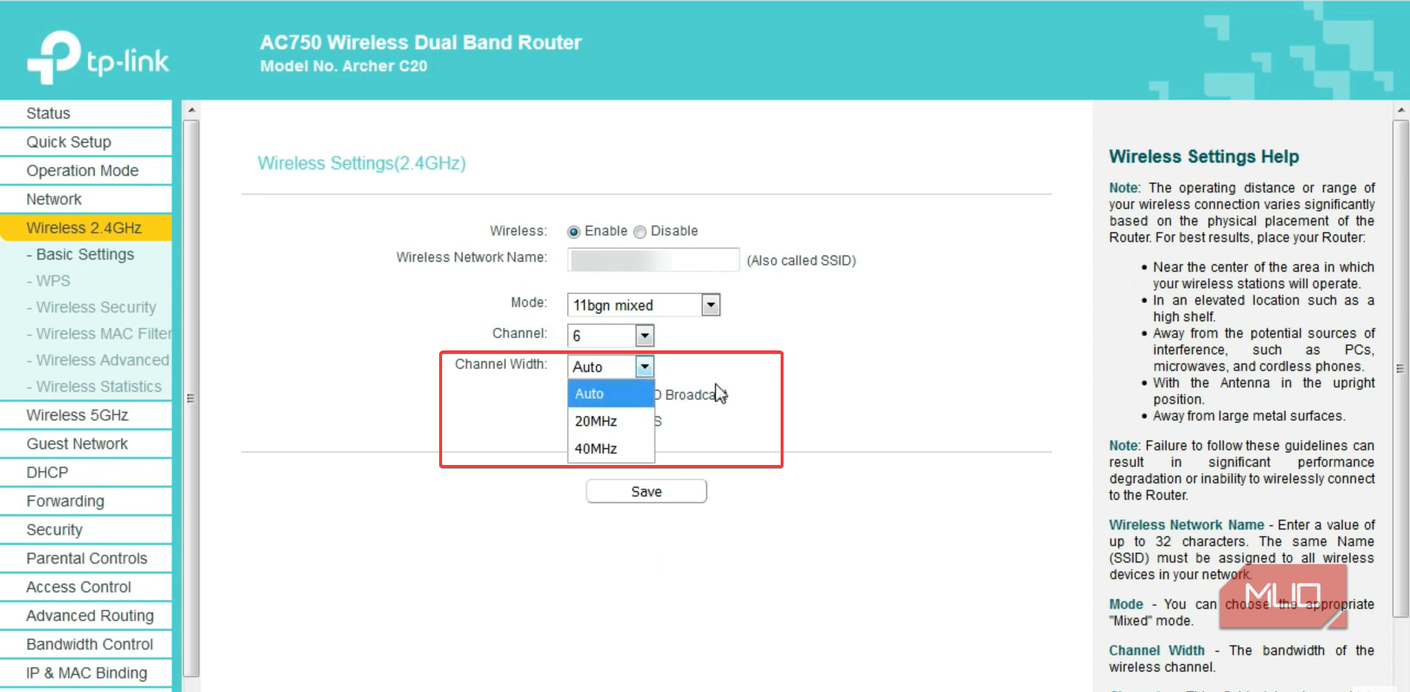Click the help panel scroll up arrow
Viewport: 1410px width, 692px height.
tap(1400, 110)
